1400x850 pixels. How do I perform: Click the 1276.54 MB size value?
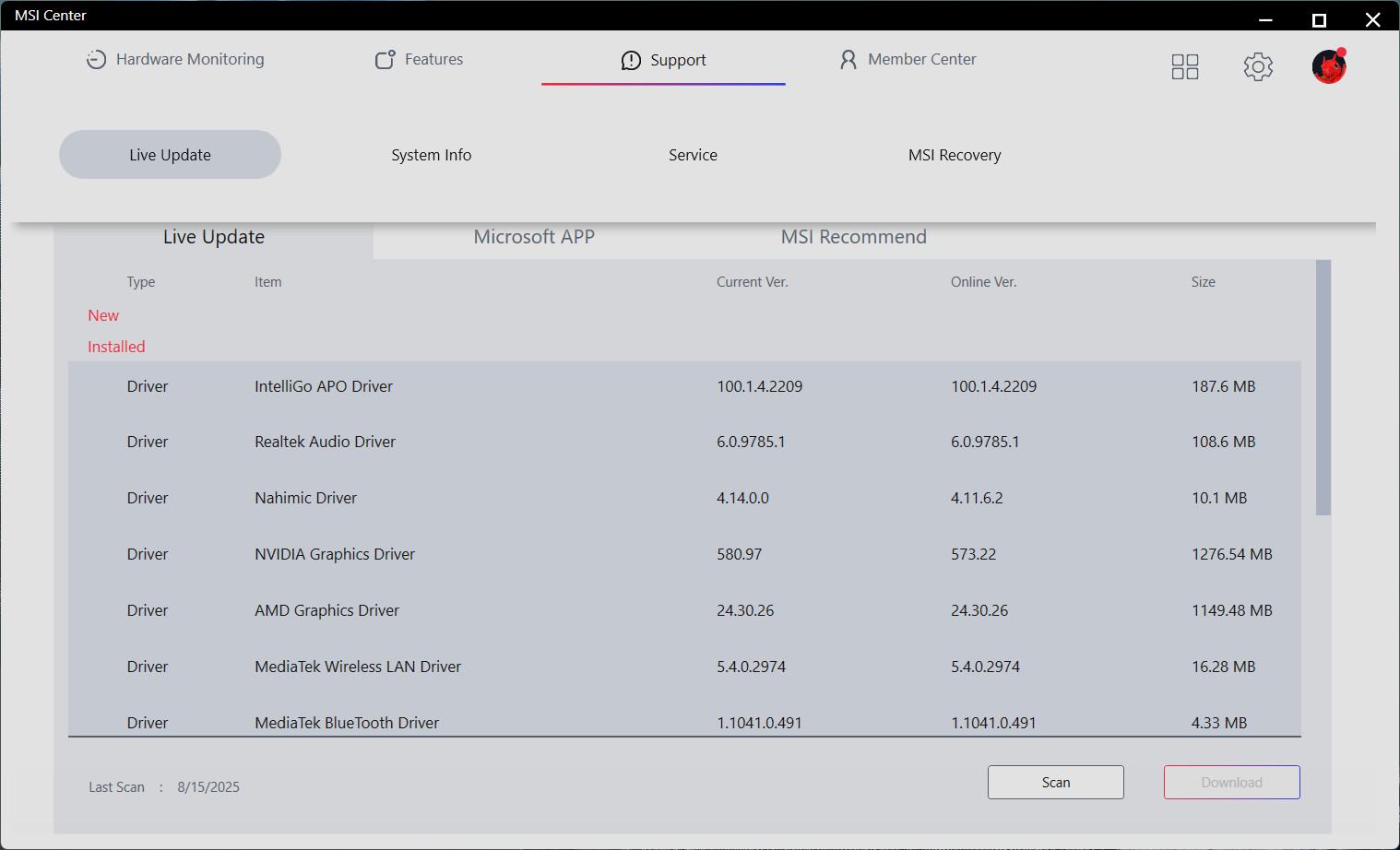[1232, 554]
